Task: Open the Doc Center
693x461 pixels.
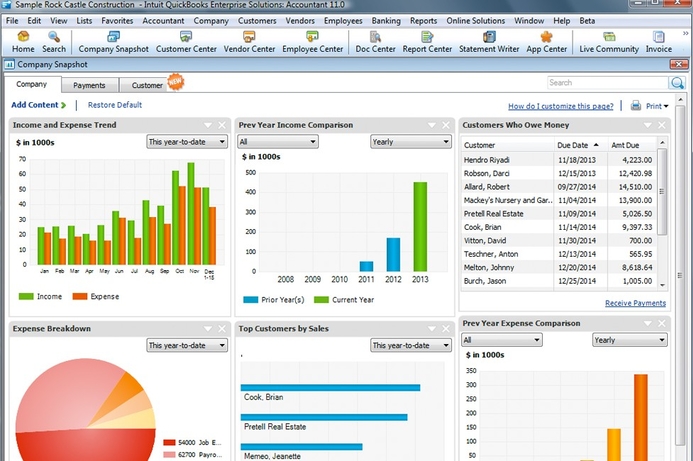Action: (x=375, y=42)
